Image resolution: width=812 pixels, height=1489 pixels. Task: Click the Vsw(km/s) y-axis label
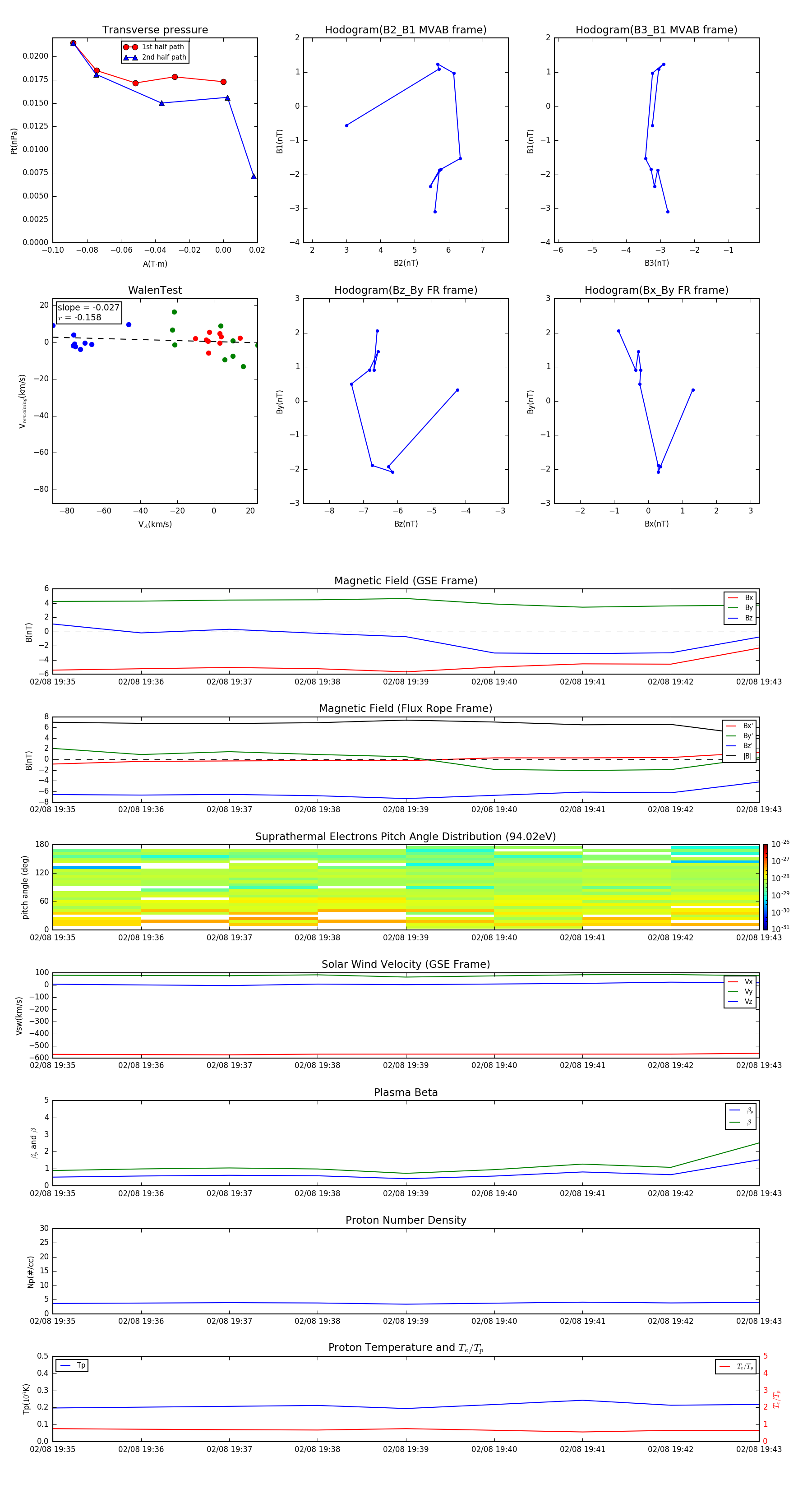[18, 1016]
